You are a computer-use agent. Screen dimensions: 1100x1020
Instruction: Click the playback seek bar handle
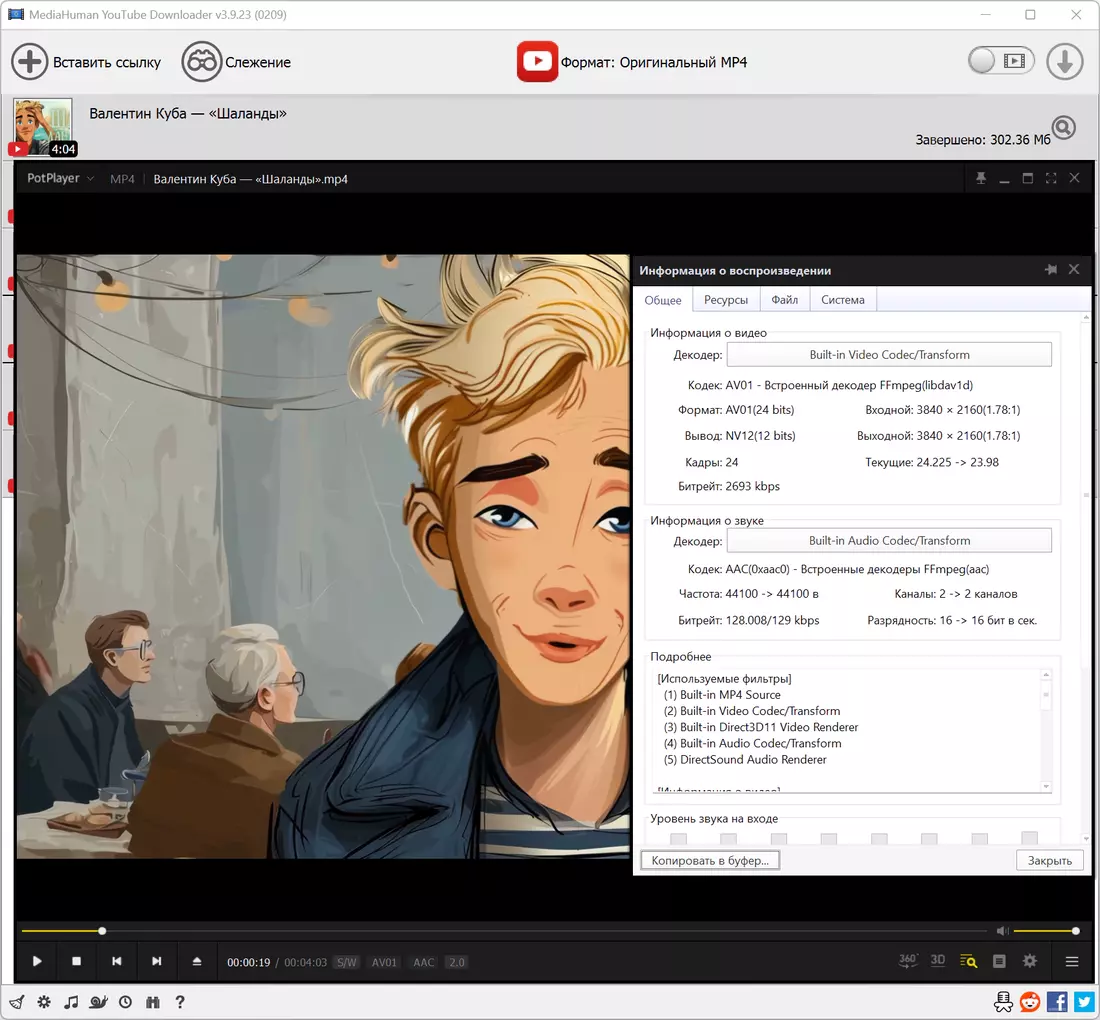pos(102,931)
